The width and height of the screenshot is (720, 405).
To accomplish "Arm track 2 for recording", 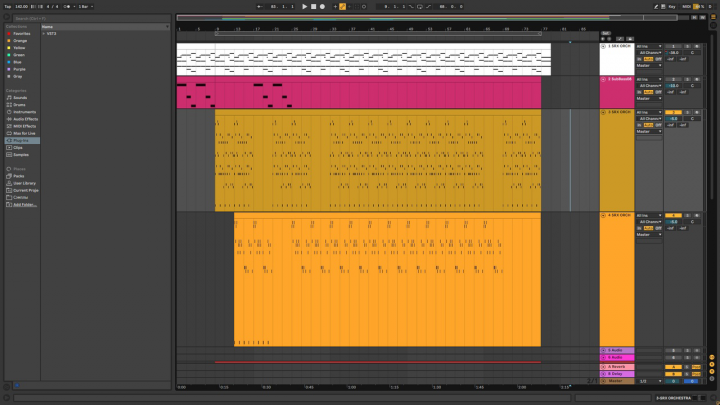I will point(697,79).
